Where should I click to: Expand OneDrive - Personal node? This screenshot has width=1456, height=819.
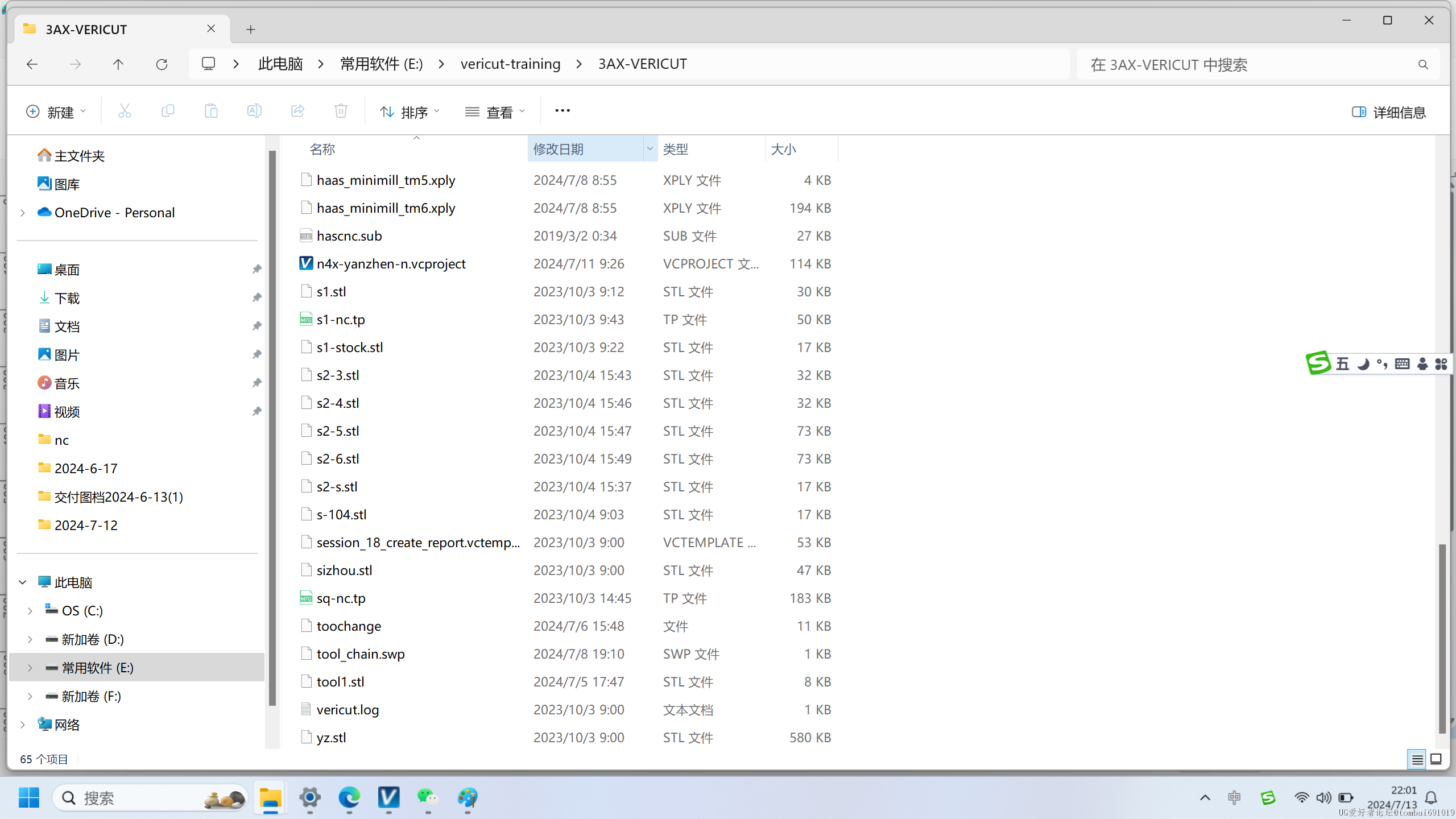[x=23, y=213]
